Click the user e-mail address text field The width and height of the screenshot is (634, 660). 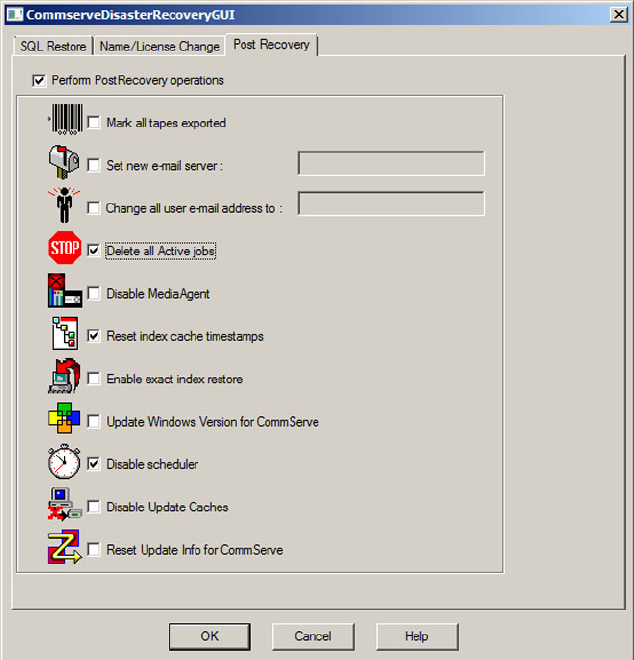click(391, 204)
